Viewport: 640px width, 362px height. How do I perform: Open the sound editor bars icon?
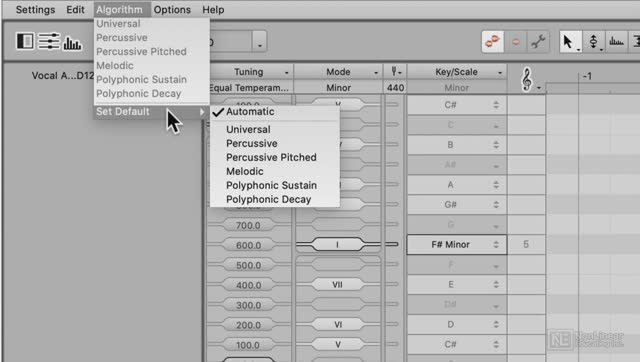point(72,43)
